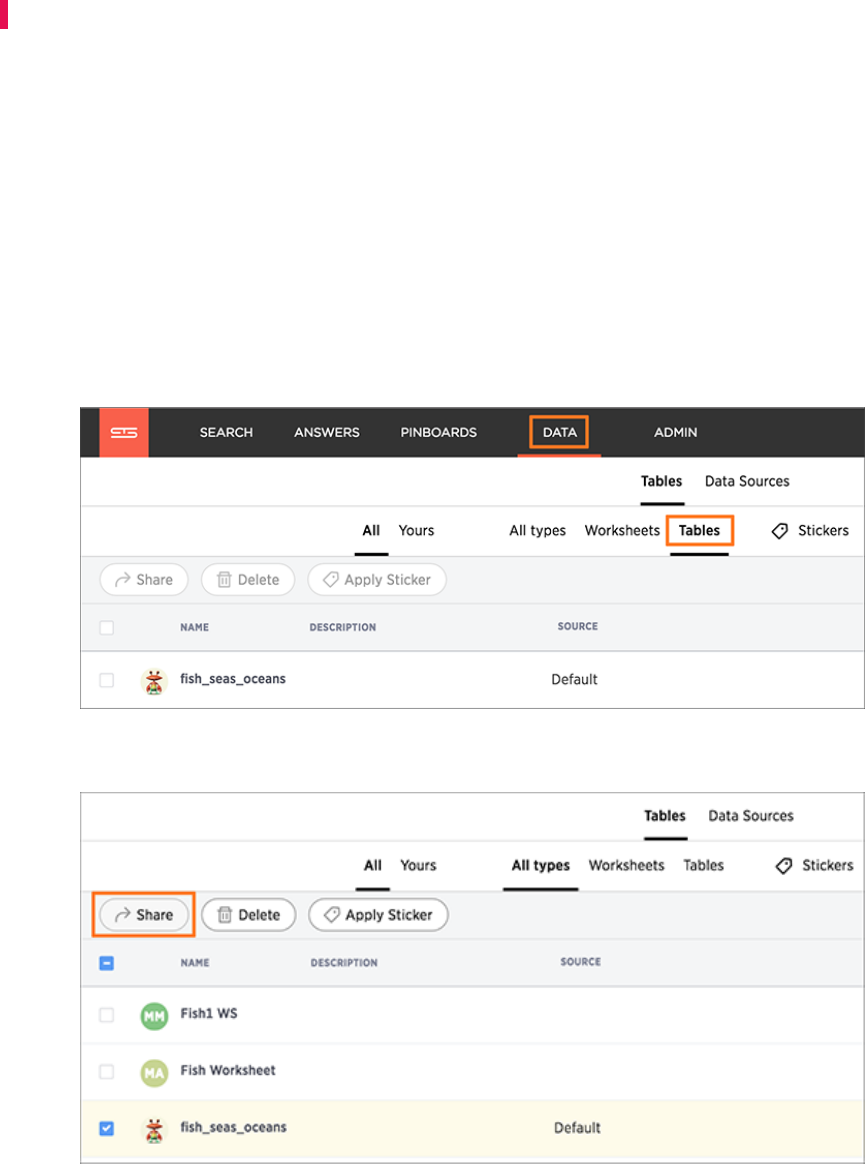Click Default source in the highlighted fish_seas_oceans row
The image size is (865, 1164).
577,1128
